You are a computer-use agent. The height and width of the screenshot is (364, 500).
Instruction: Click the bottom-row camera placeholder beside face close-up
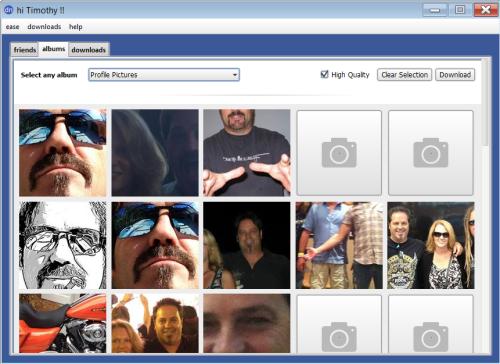[339, 324]
